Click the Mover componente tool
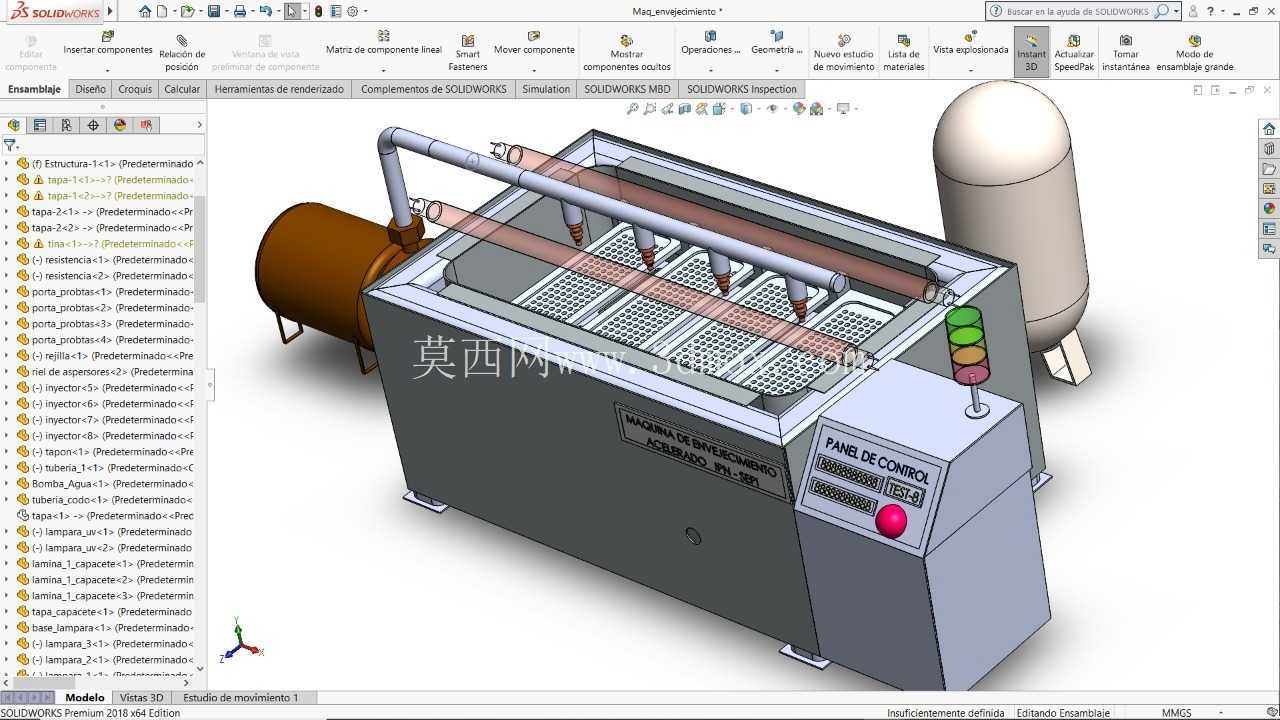Screen dimensions: 1280x720 coord(534,43)
